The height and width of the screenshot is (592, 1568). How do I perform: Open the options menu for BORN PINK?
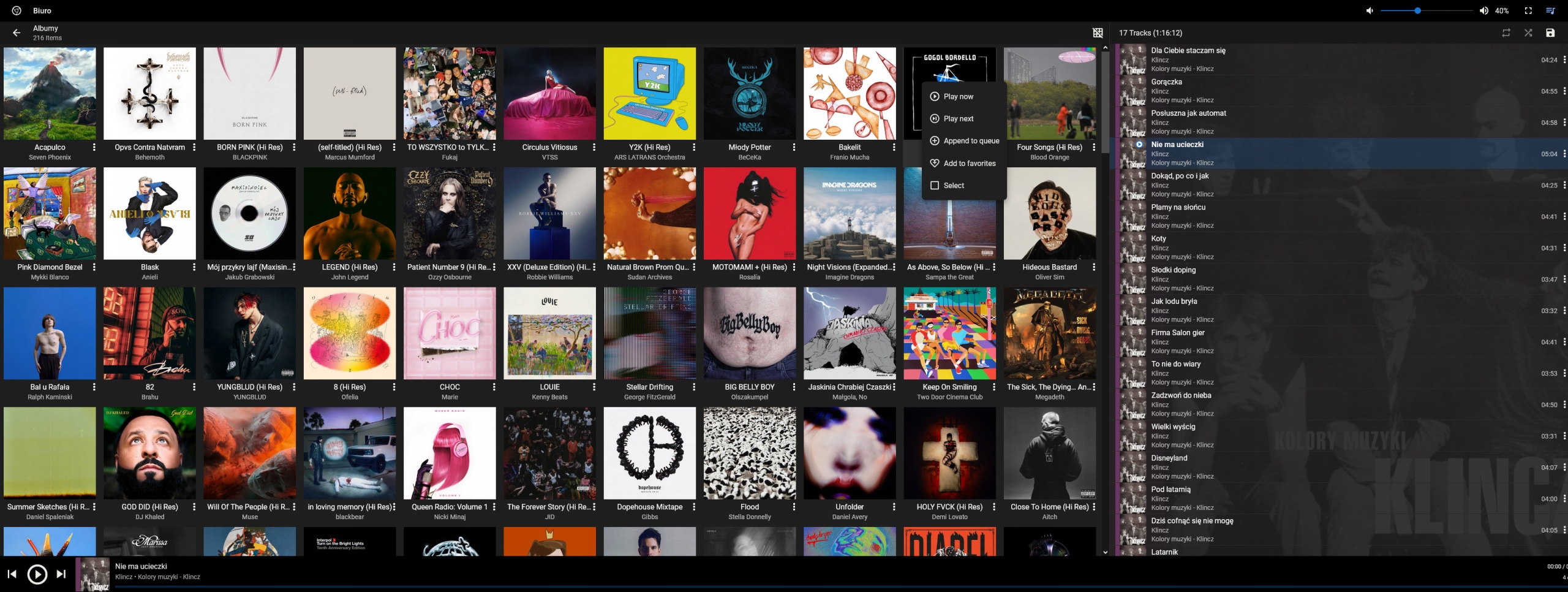click(294, 147)
